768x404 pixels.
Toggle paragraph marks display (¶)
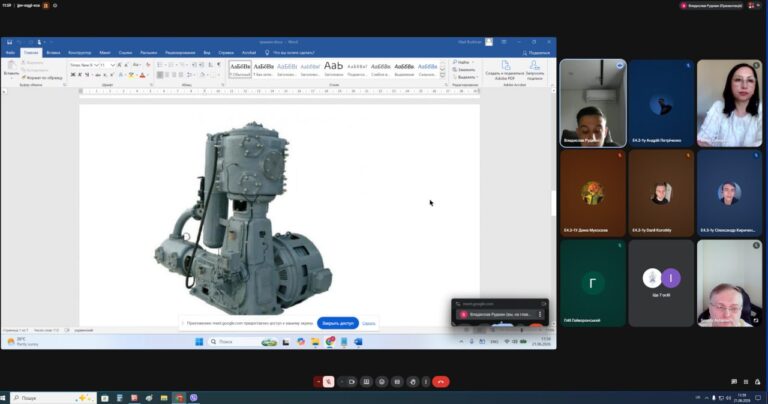tap(218, 65)
